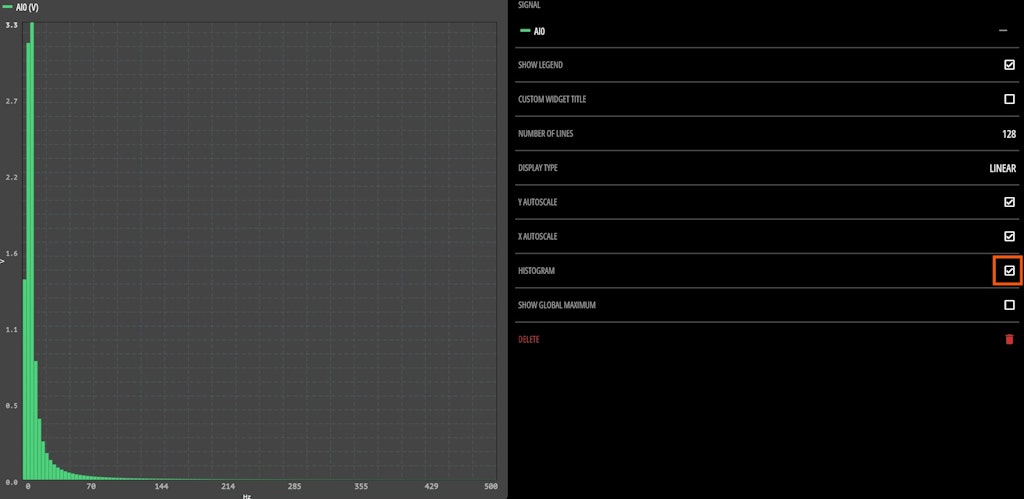1024x499 pixels.
Task: Click the 500 Hz x-axis tick label
Action: pyautogui.click(x=491, y=487)
